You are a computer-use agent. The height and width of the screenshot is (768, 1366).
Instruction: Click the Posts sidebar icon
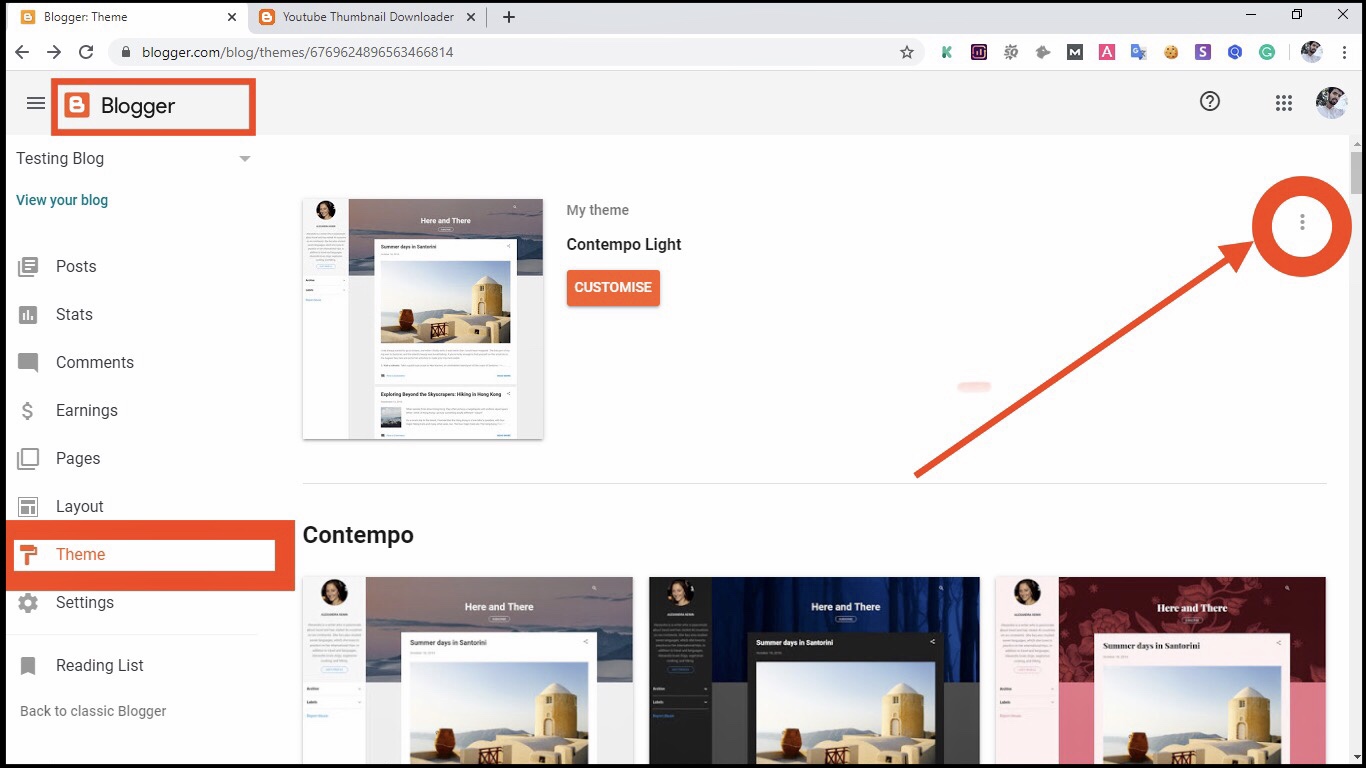[28, 266]
